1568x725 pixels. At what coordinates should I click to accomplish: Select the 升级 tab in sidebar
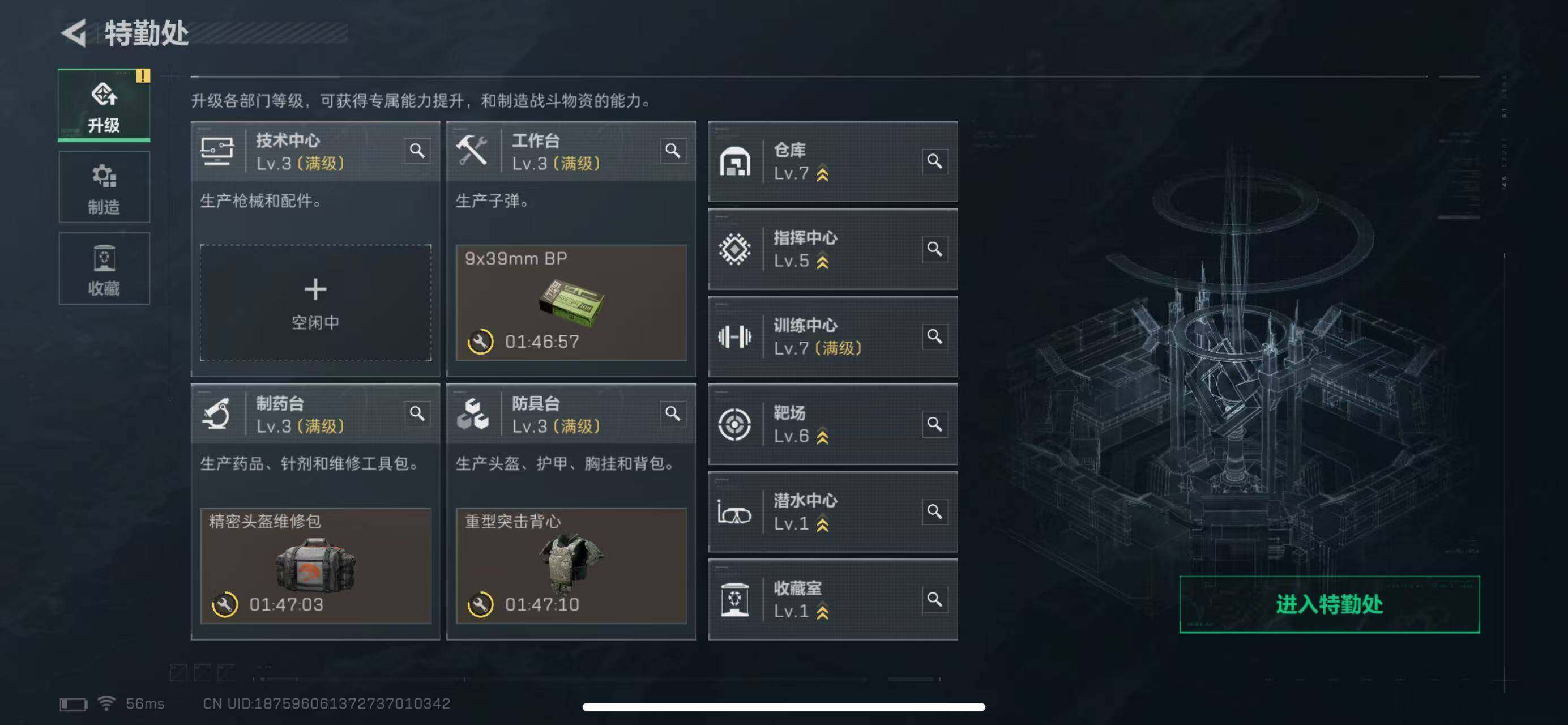coord(104,105)
